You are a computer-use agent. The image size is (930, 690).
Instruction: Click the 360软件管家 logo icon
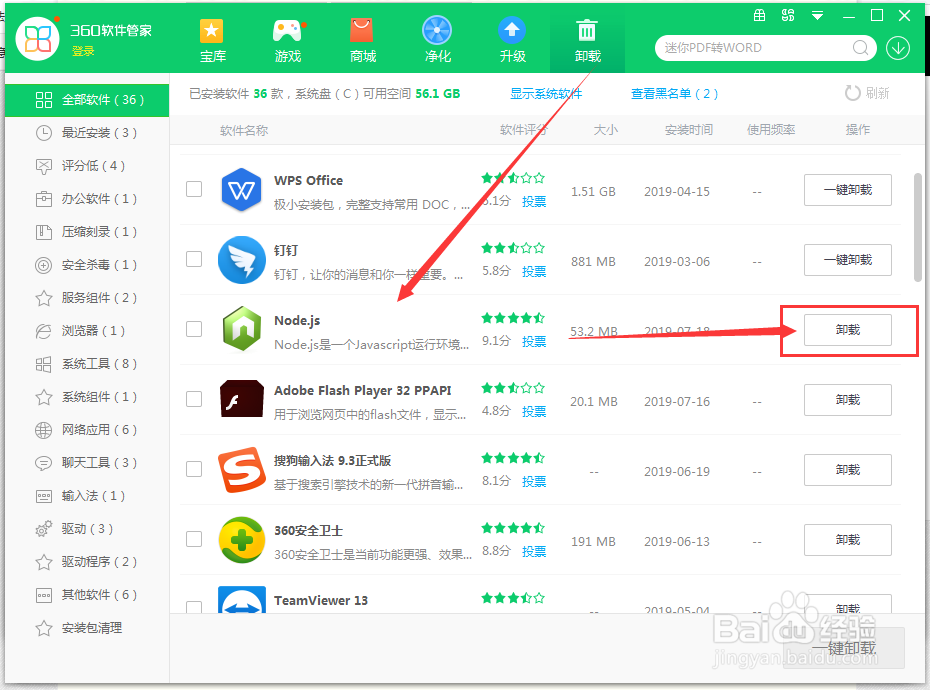point(37,38)
